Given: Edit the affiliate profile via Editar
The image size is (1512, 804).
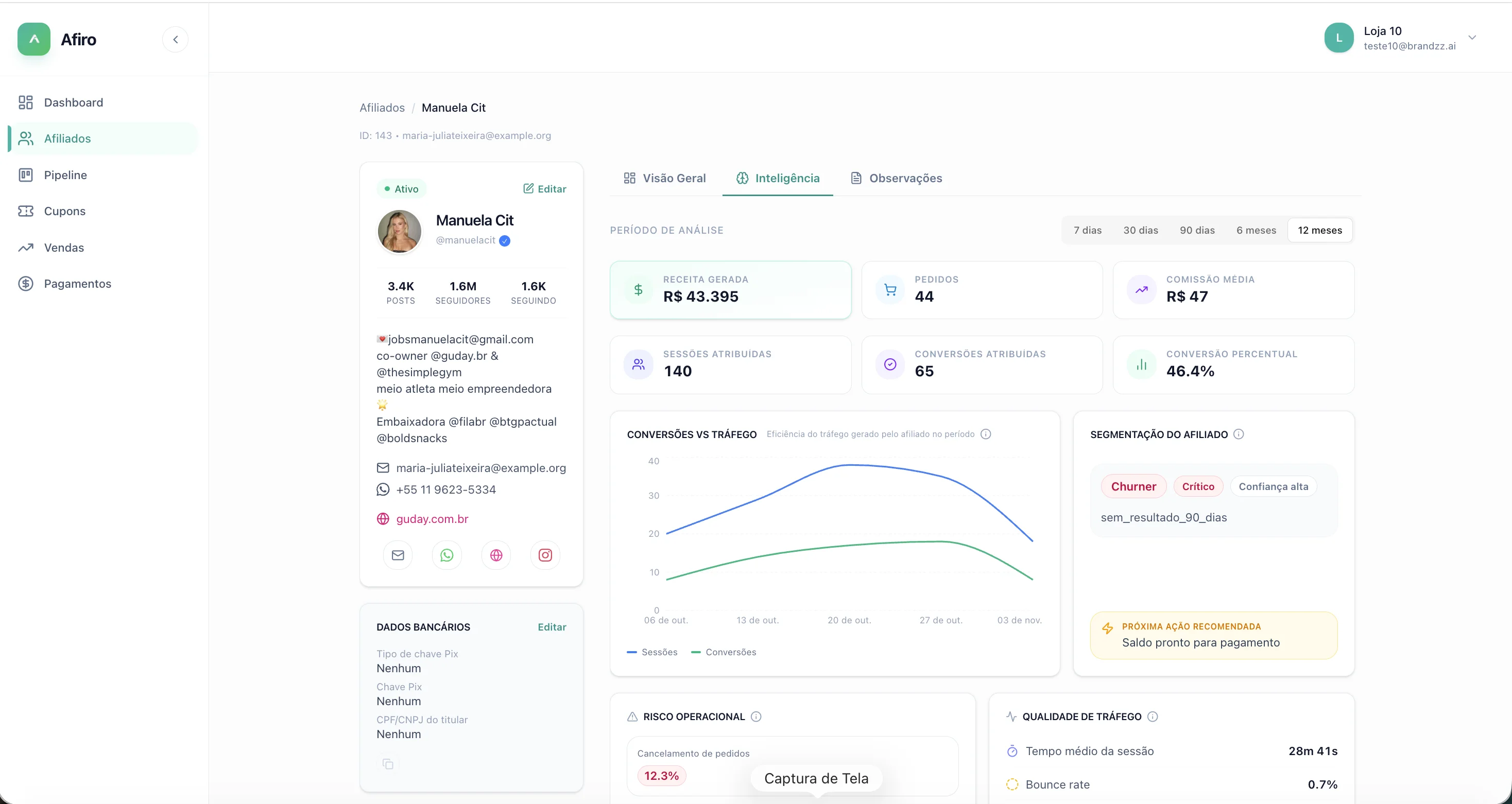Looking at the screenshot, I should pyautogui.click(x=545, y=189).
